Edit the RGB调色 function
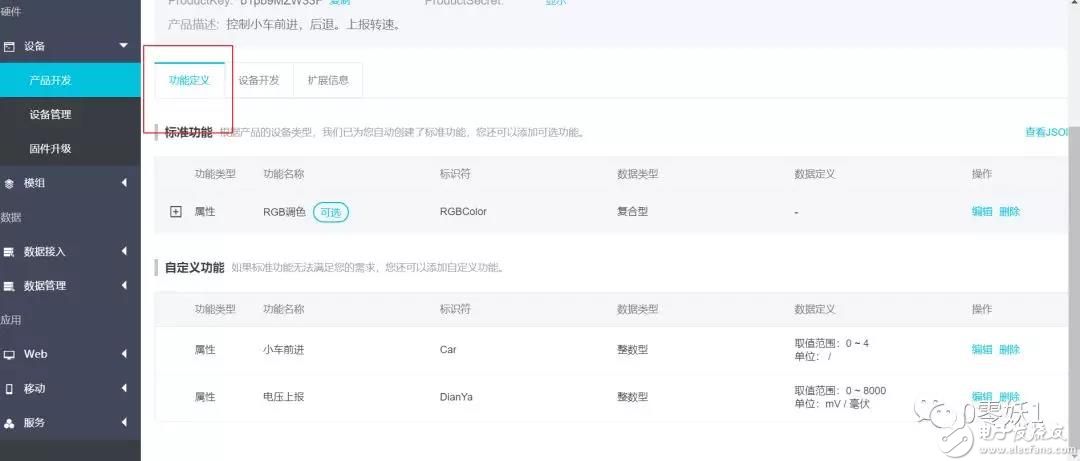This screenshot has width=1080, height=461. pyautogui.click(x=982, y=212)
